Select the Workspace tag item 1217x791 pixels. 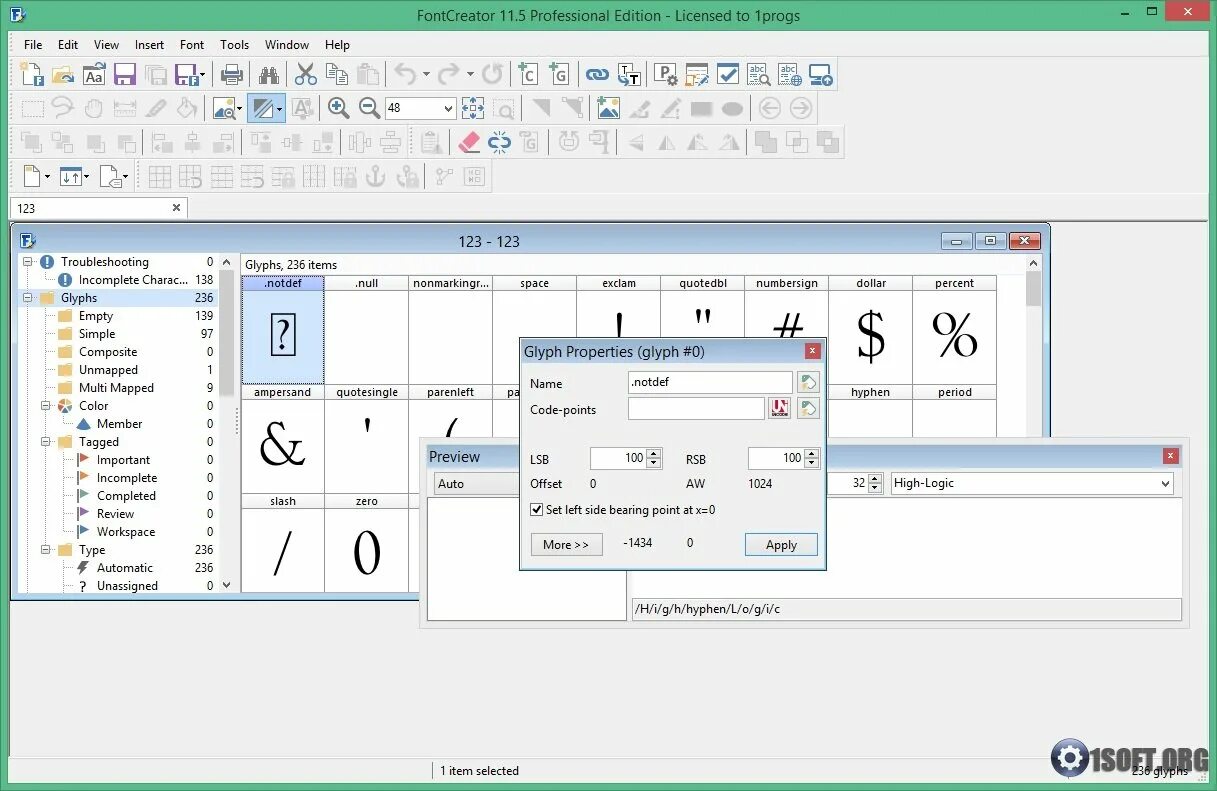pos(126,532)
